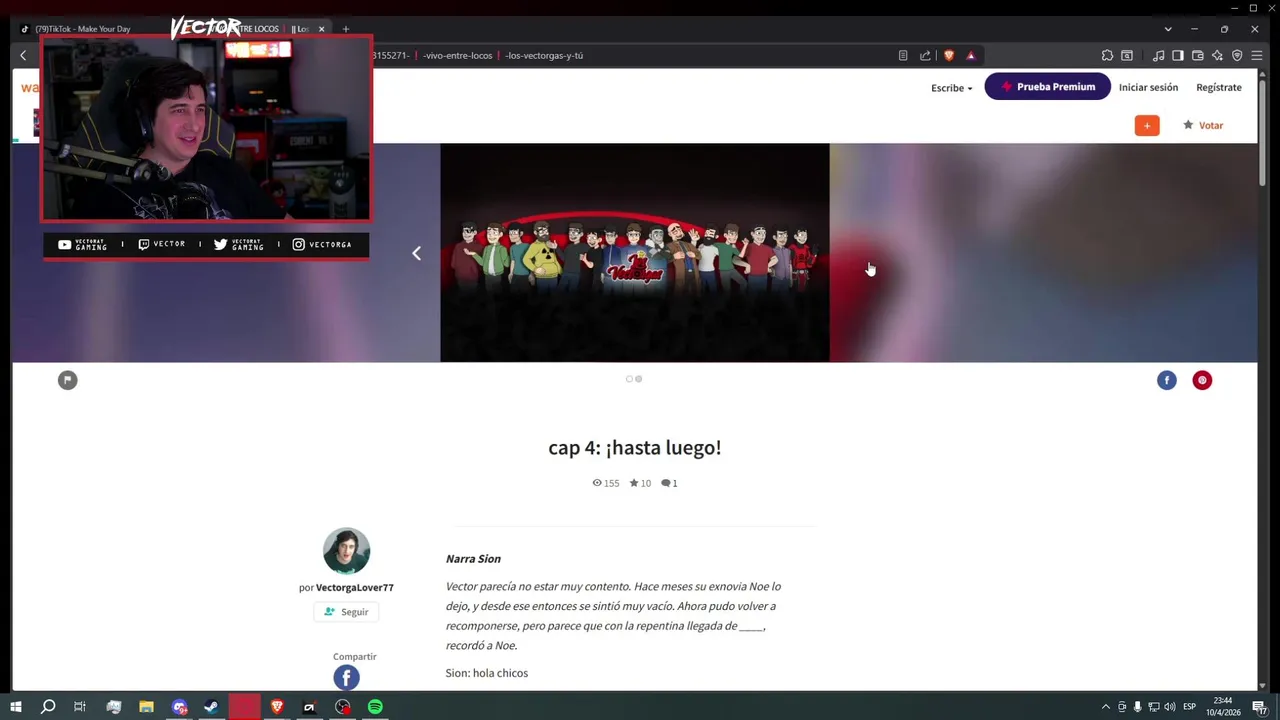Screen dimensions: 1280x720
Task: Go back with the browser back arrow
Action: 23,56
